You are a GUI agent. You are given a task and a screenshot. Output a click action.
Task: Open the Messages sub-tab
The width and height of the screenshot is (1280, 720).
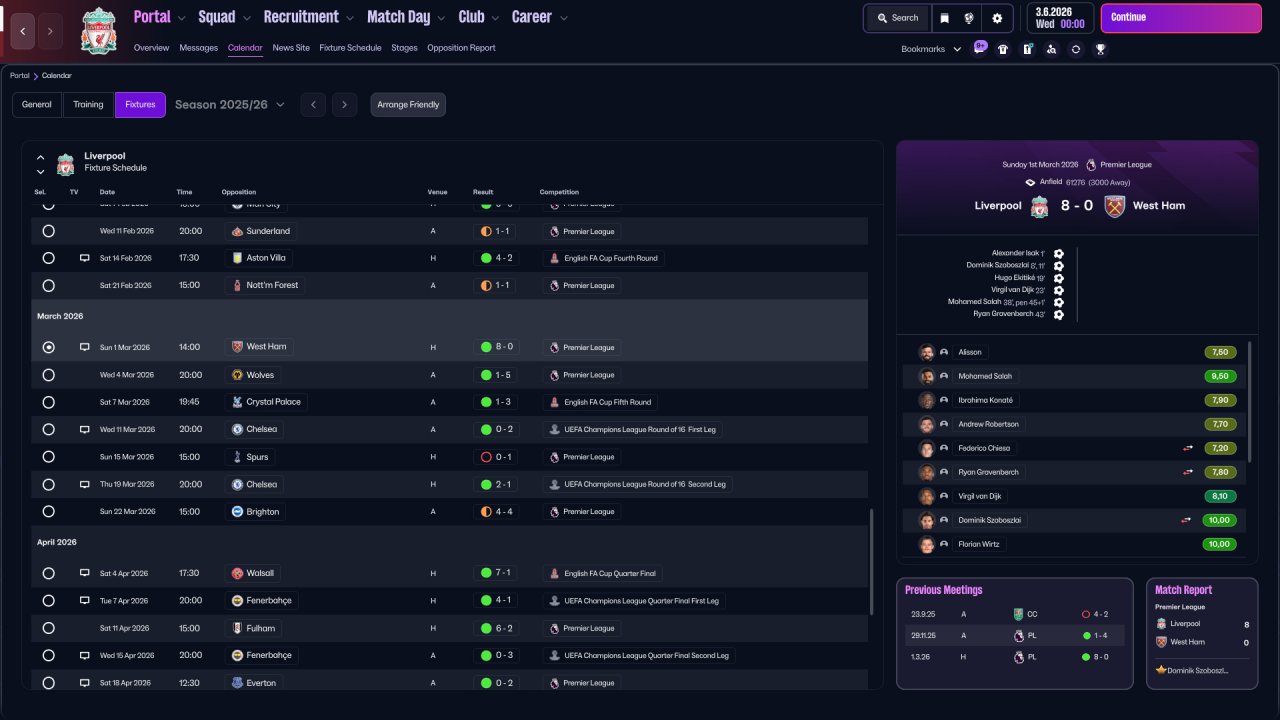[198, 48]
